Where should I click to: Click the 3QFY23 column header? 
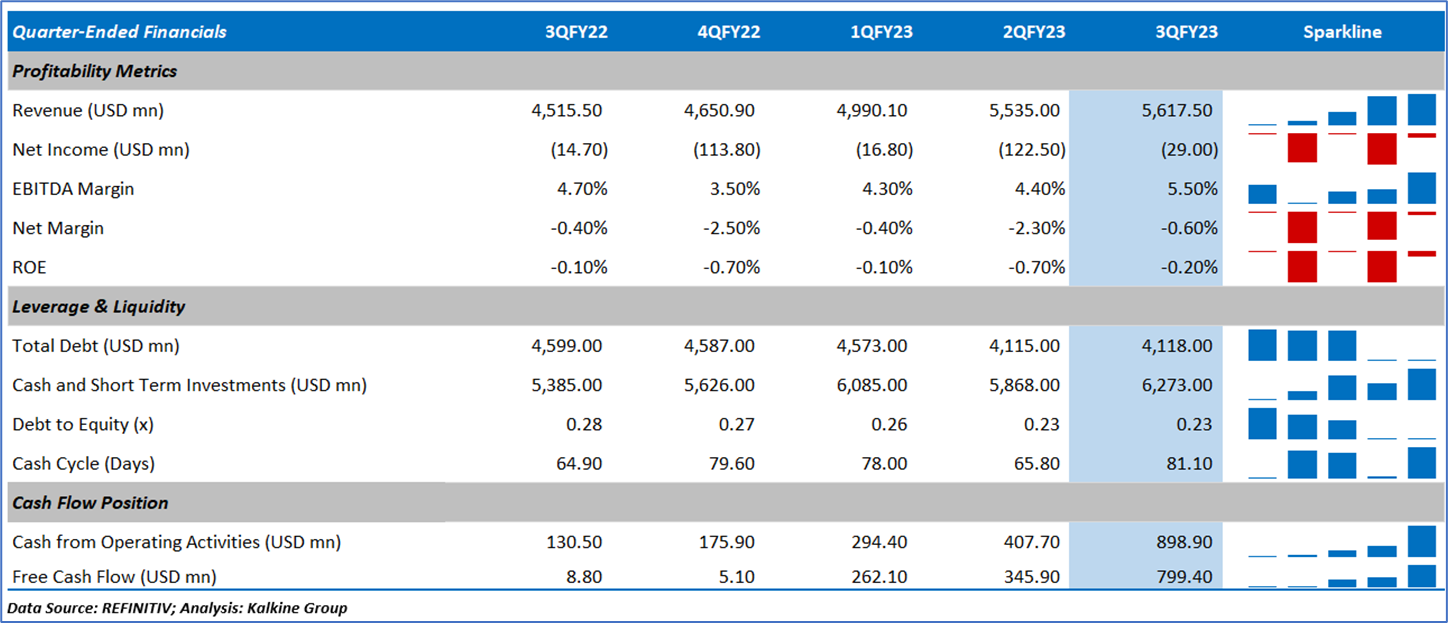(1186, 32)
